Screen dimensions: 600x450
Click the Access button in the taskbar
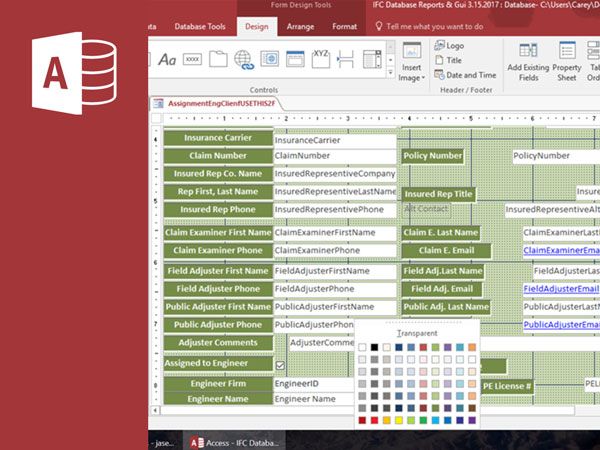pos(238,441)
